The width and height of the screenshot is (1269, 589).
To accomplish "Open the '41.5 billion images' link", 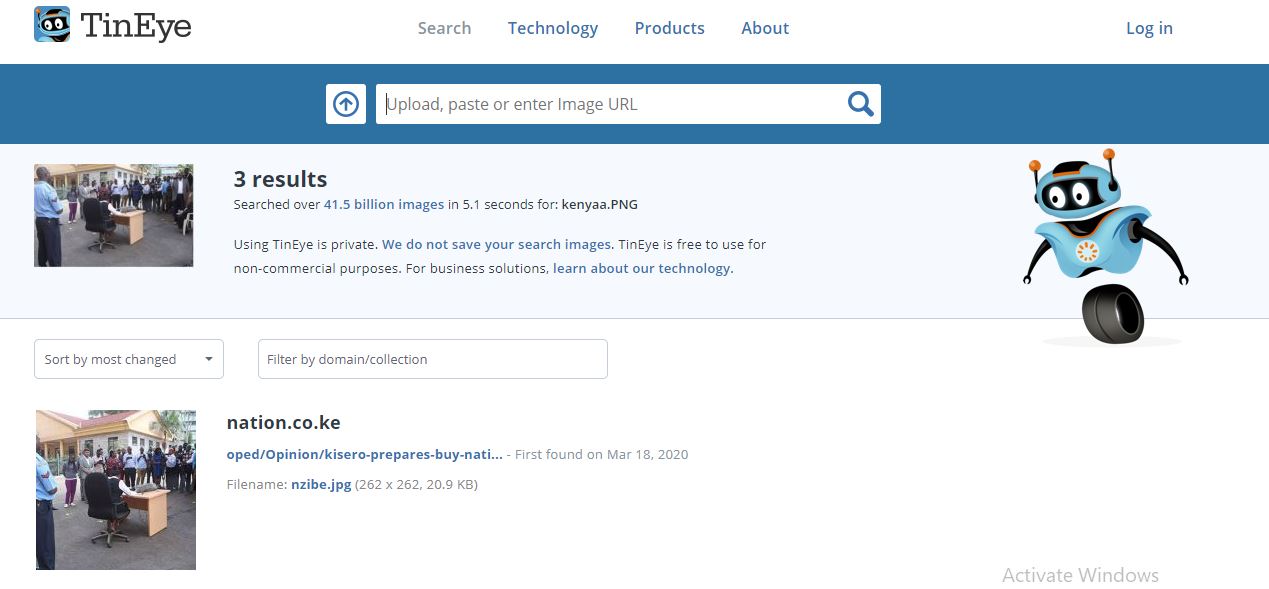I will 383,205.
